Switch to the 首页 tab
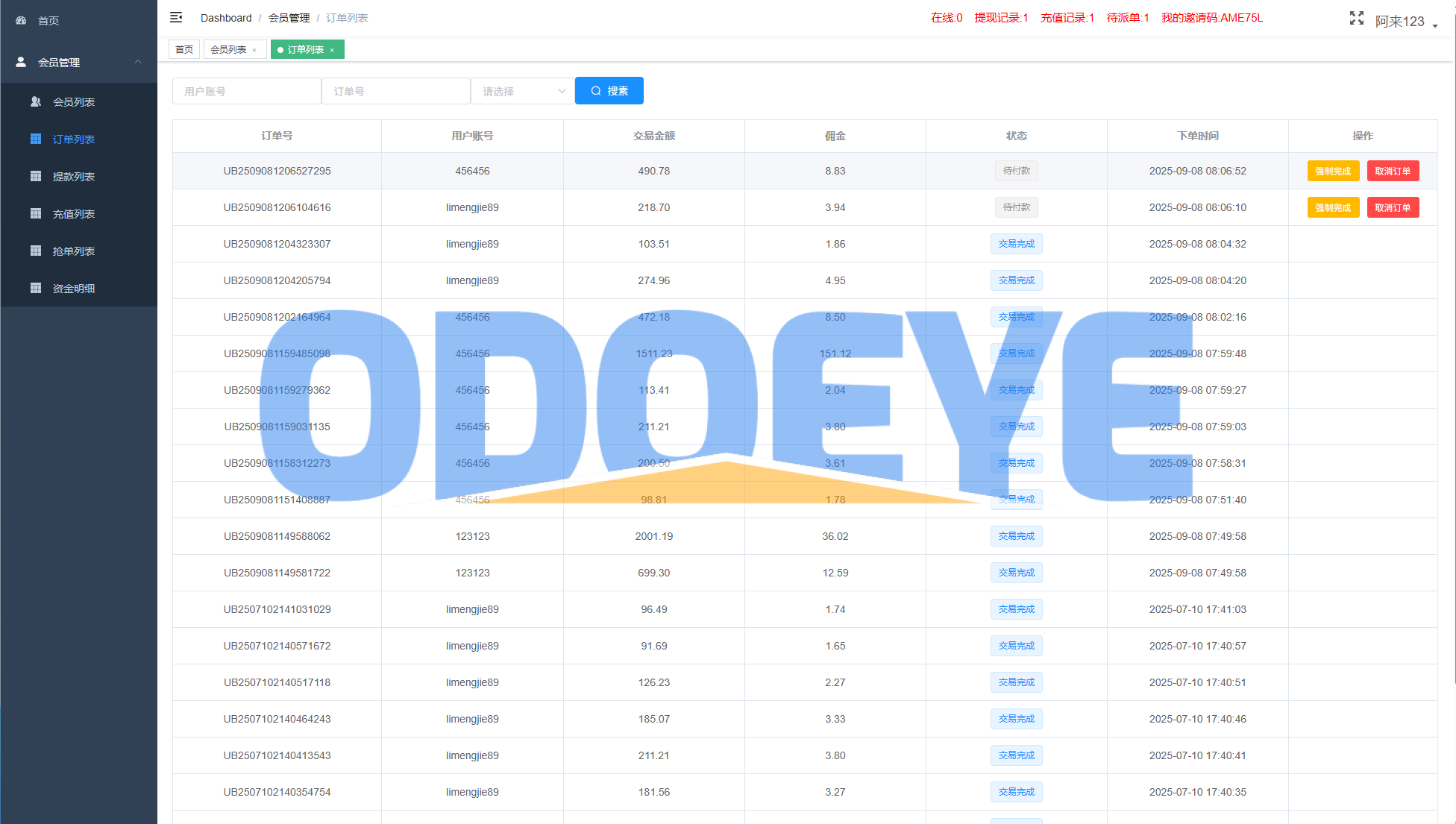 (183, 50)
